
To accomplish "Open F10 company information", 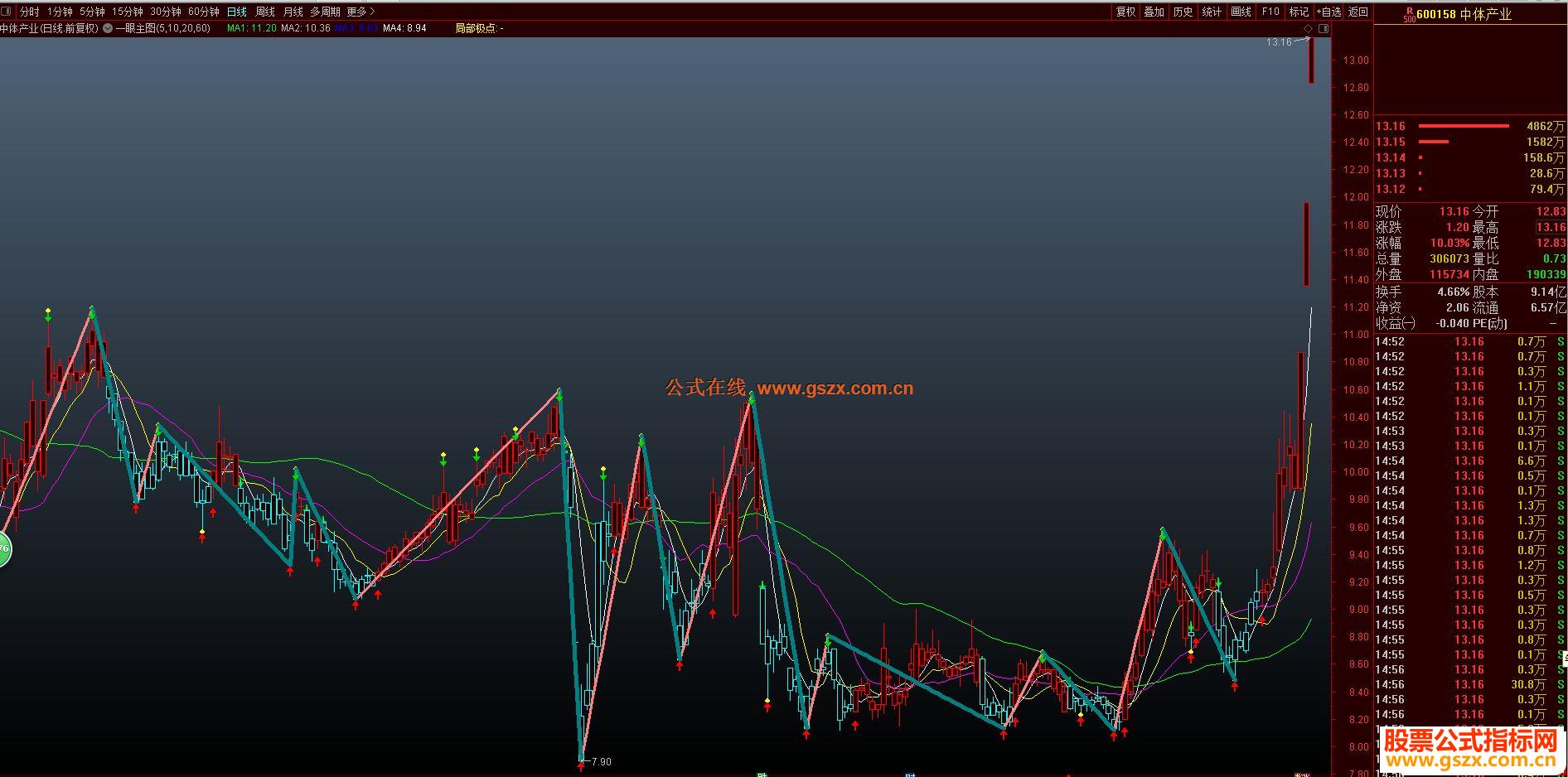I will tap(1270, 12).
